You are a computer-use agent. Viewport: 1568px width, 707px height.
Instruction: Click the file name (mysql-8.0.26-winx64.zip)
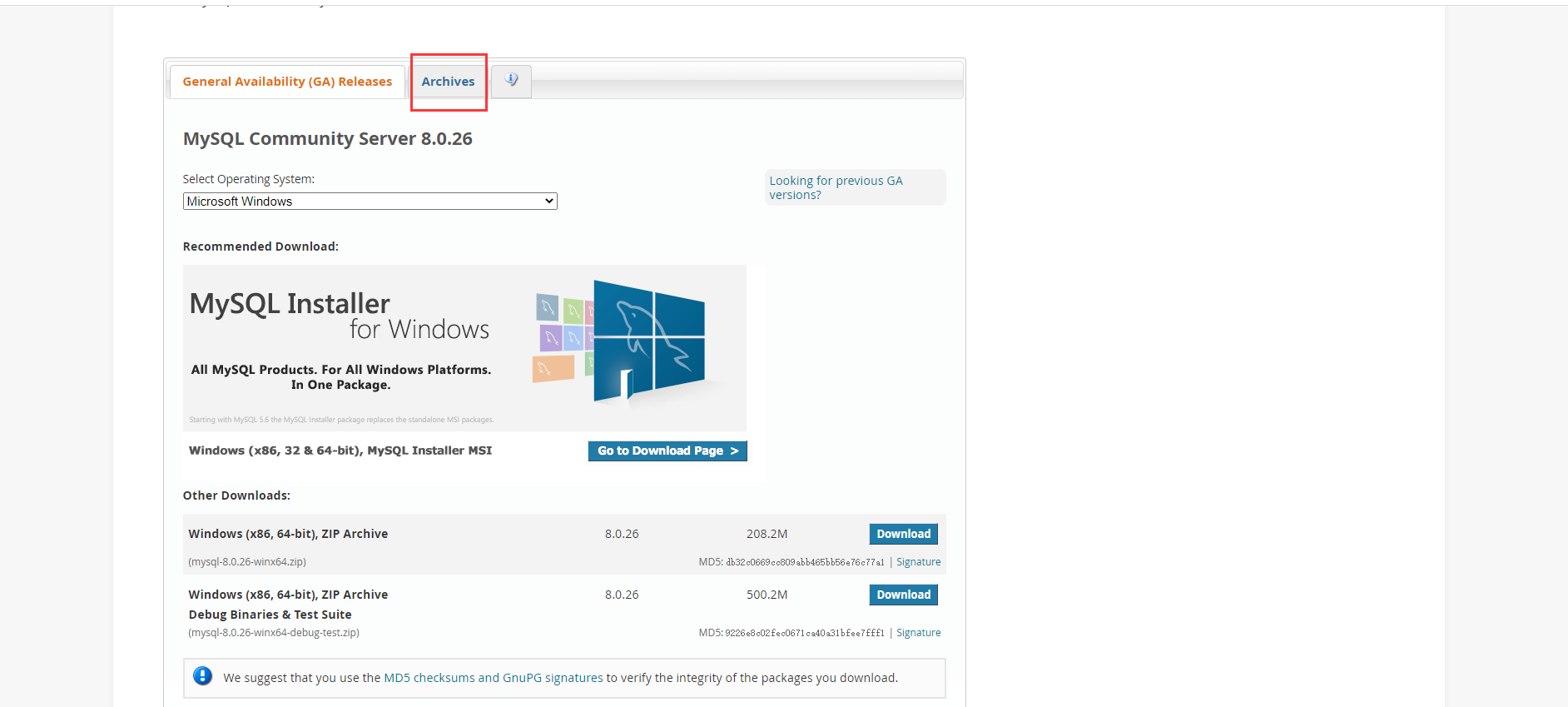coord(247,562)
